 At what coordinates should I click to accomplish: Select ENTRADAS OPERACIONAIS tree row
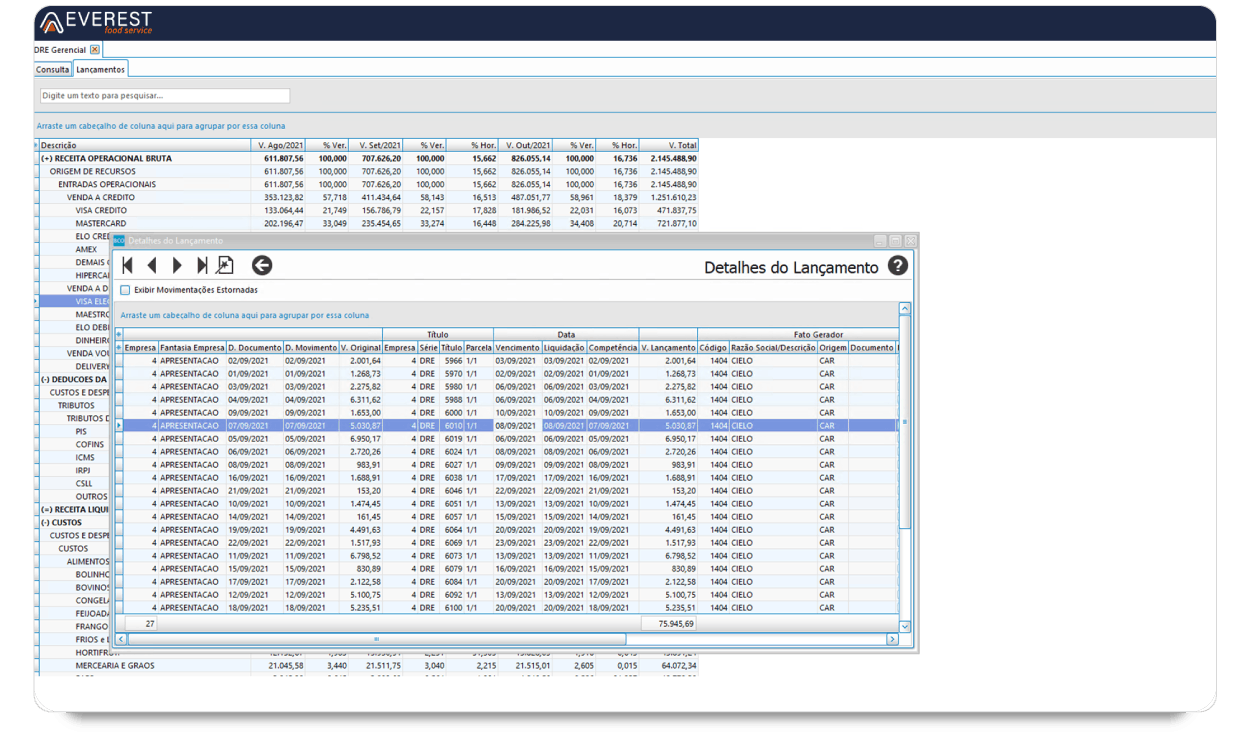tap(368, 185)
